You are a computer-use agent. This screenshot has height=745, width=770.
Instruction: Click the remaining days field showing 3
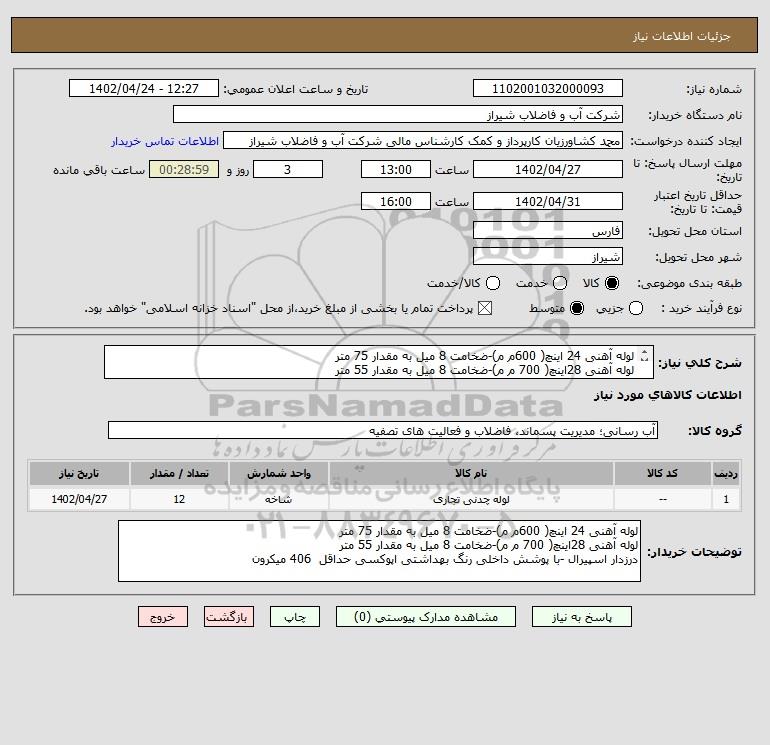pyautogui.click(x=288, y=169)
